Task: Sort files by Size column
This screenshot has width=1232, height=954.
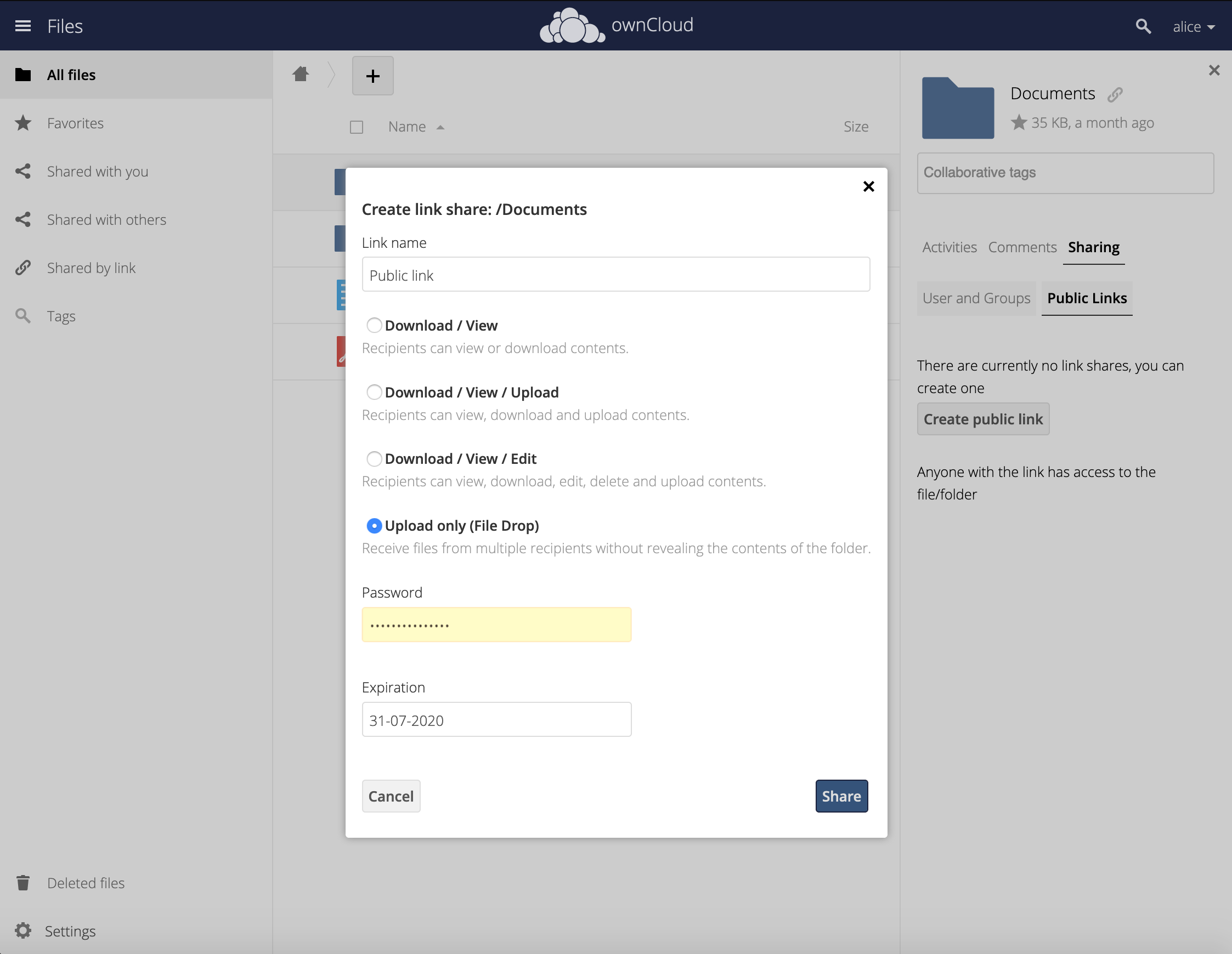Action: point(856,127)
